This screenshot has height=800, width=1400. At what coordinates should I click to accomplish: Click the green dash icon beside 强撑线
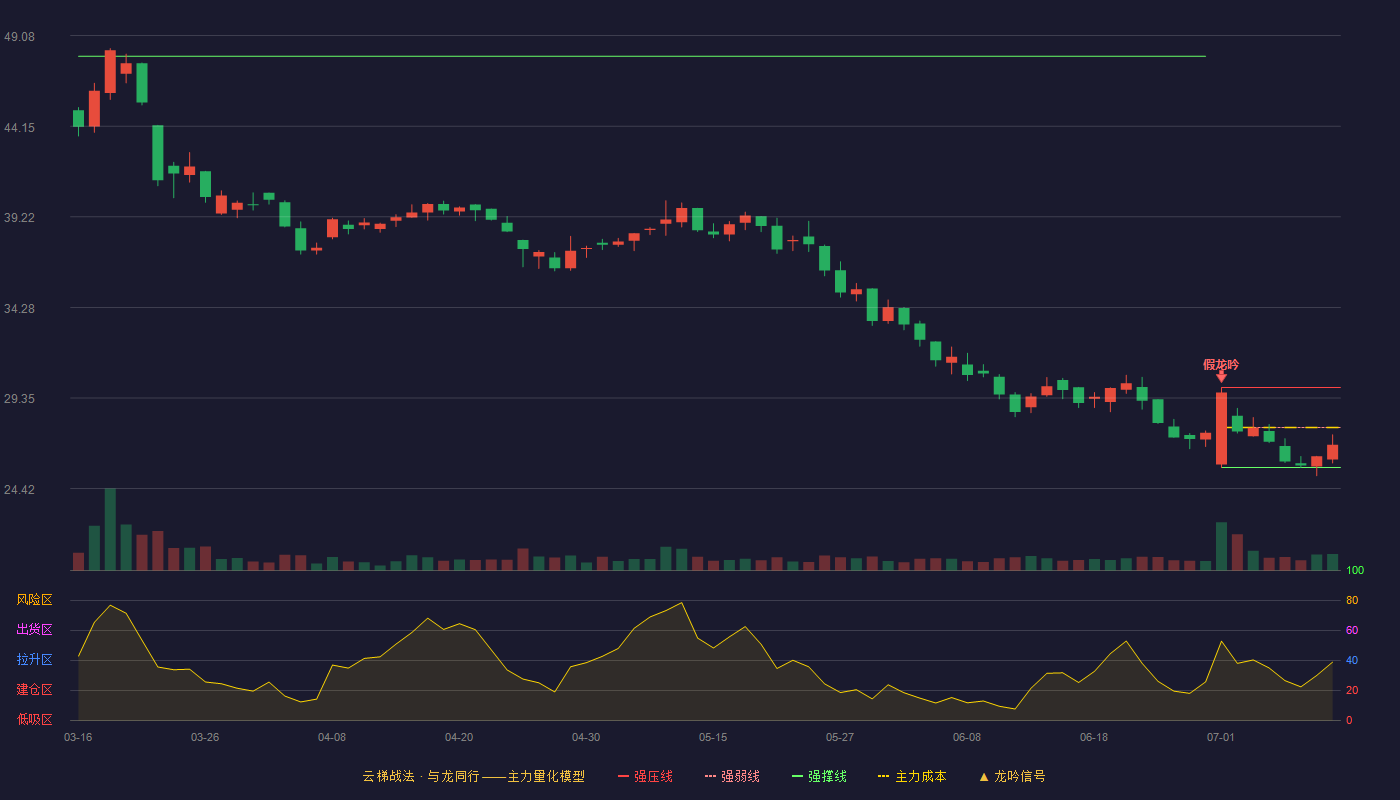tap(797, 777)
